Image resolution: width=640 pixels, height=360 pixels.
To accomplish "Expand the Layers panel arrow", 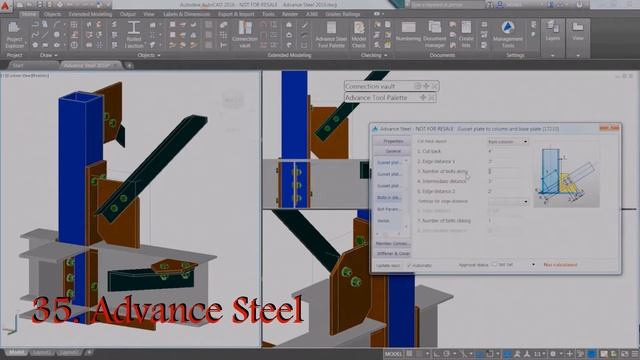I will click(553, 55).
